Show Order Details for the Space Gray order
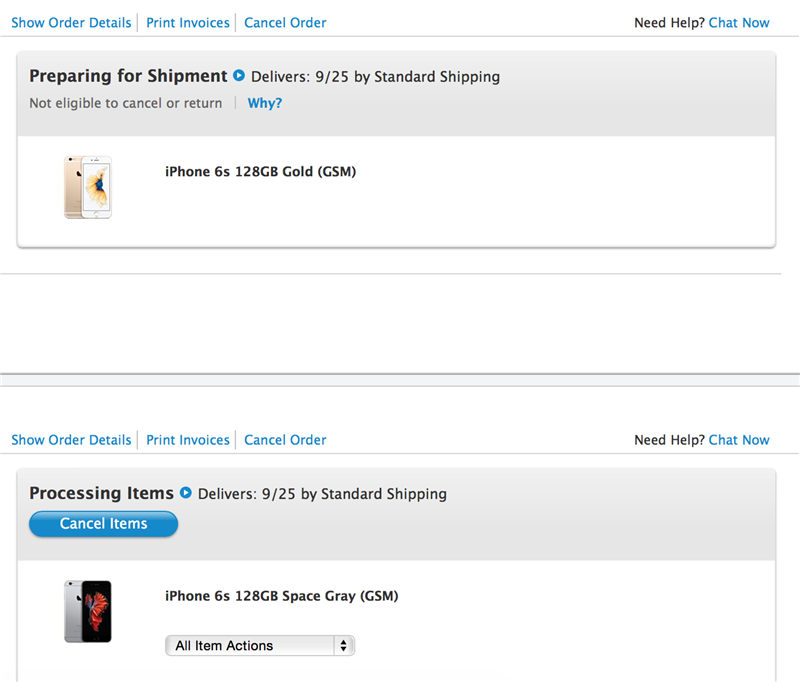 pos(71,439)
